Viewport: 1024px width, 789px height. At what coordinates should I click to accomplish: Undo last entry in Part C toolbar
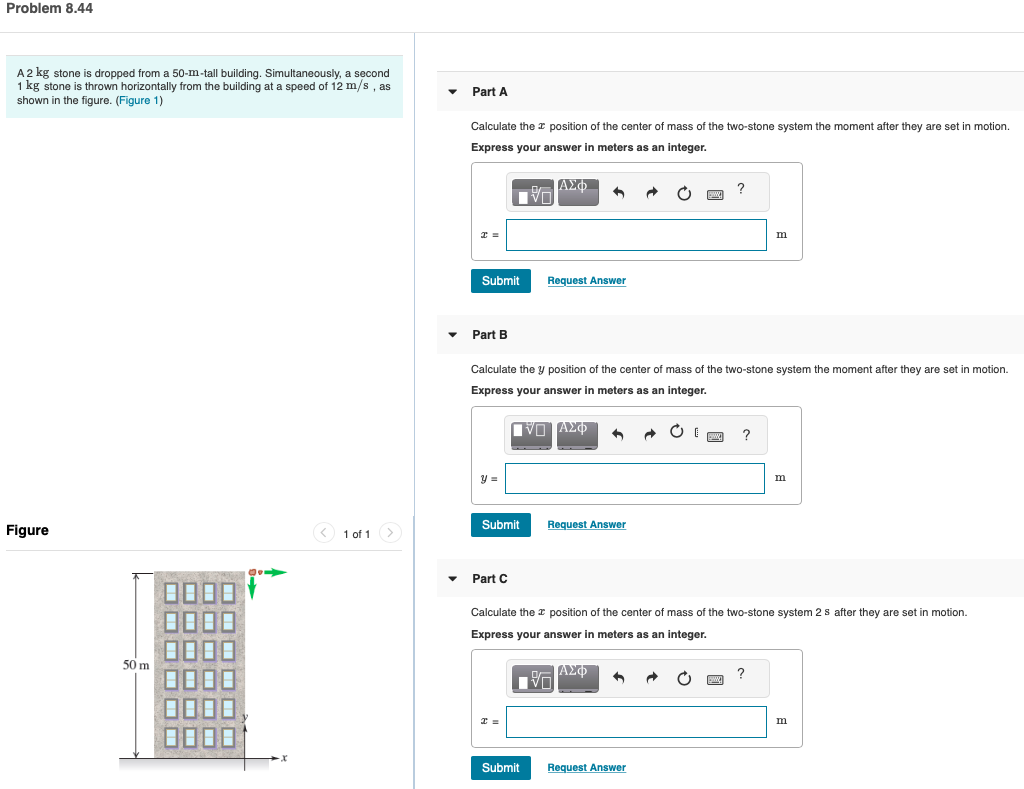(618, 678)
